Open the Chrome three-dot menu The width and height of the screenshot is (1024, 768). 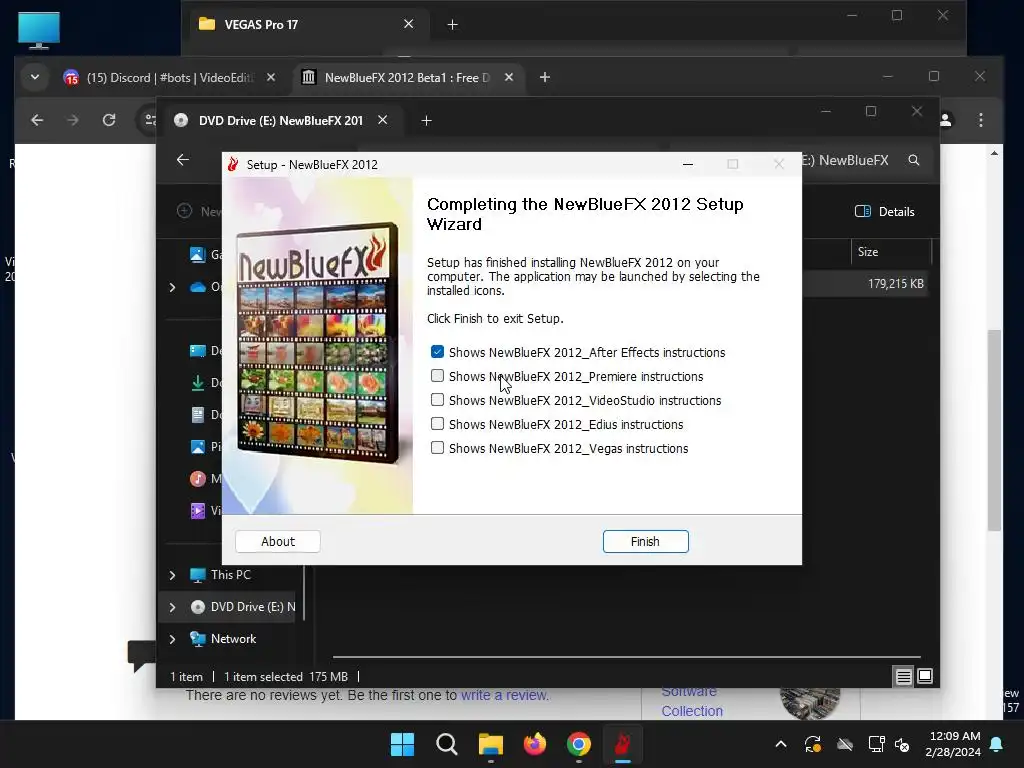pos(981,120)
